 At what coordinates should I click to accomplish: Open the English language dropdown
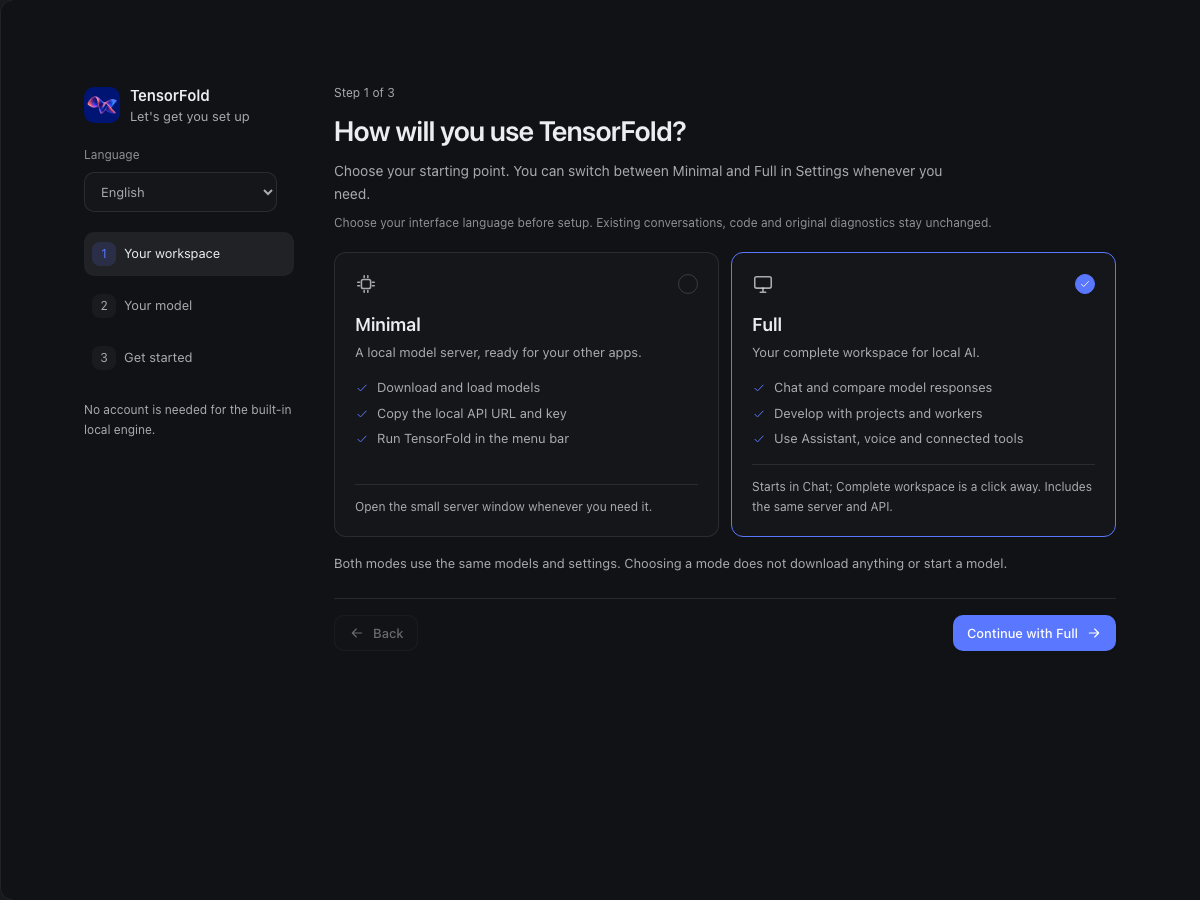180,192
